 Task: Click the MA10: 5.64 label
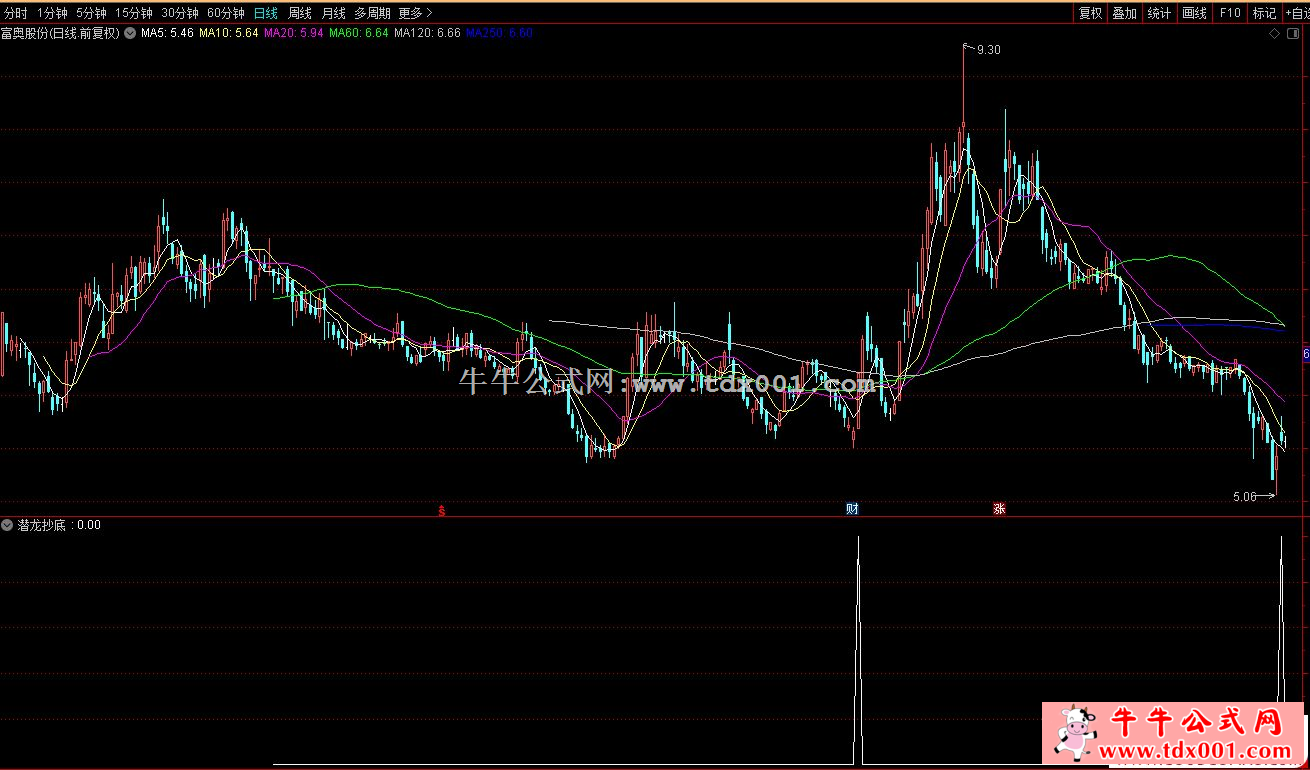229,33
